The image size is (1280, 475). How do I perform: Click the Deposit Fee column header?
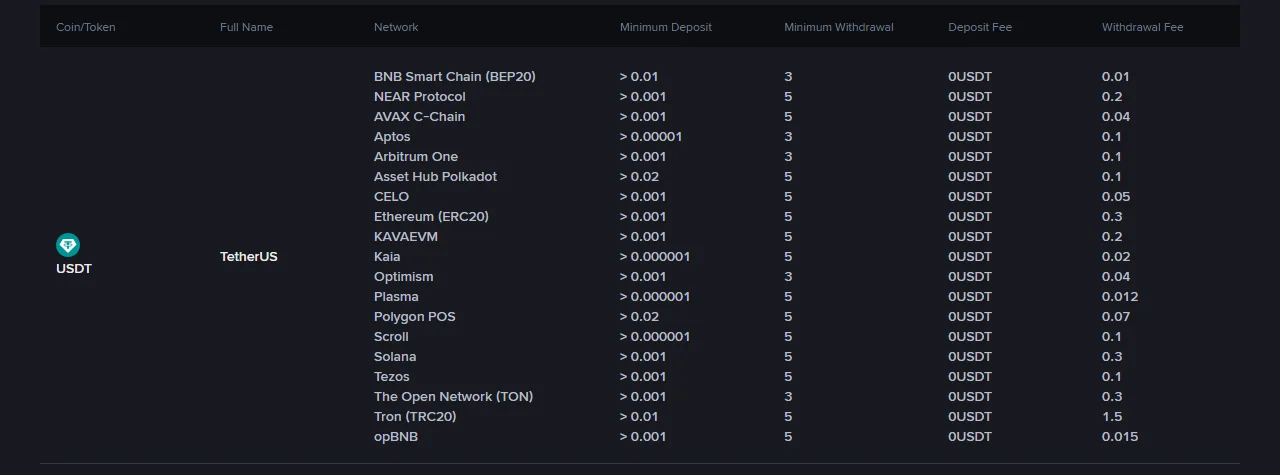pyautogui.click(x=980, y=27)
